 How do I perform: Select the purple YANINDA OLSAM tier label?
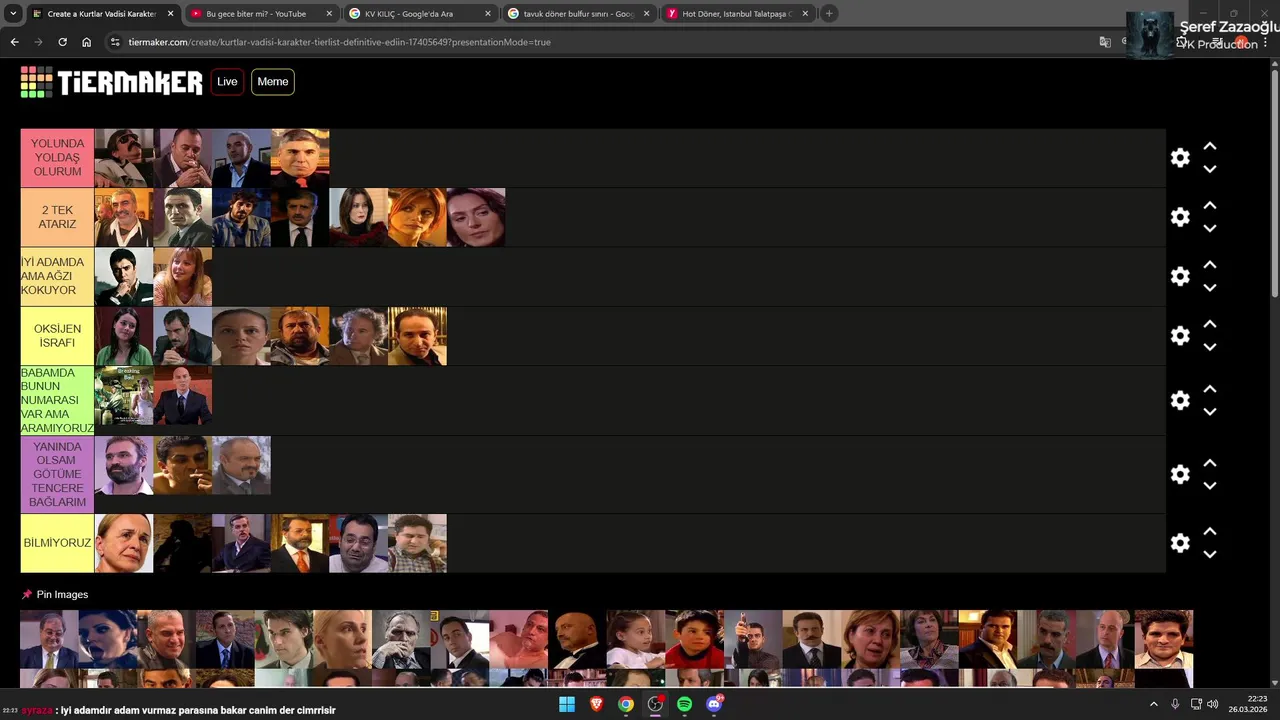57,474
